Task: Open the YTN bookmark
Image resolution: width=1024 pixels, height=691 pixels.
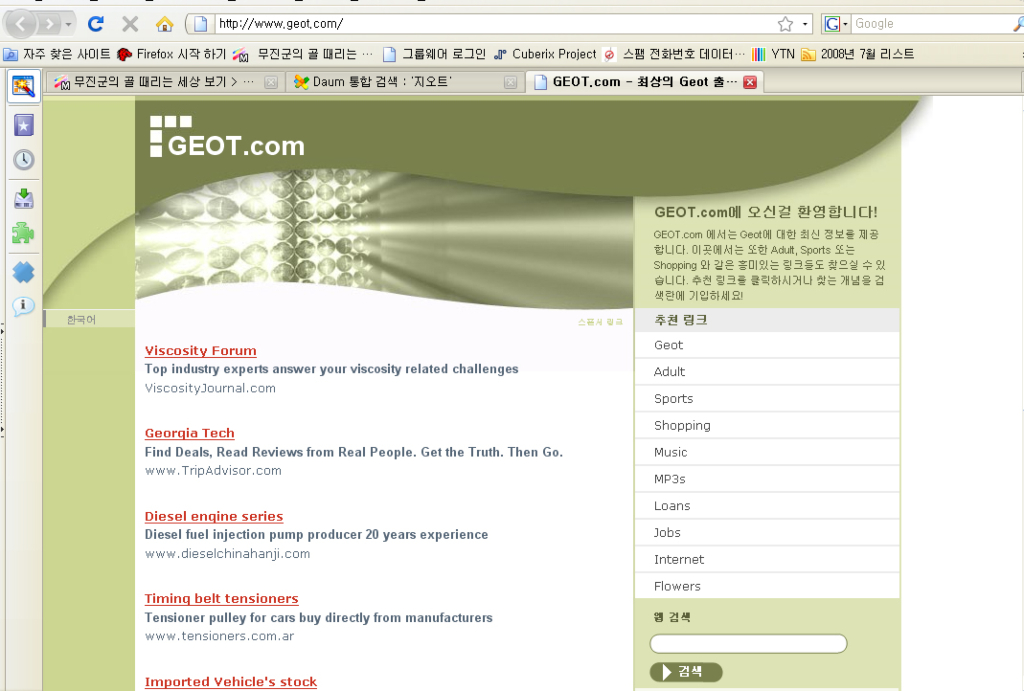Action: point(773,54)
